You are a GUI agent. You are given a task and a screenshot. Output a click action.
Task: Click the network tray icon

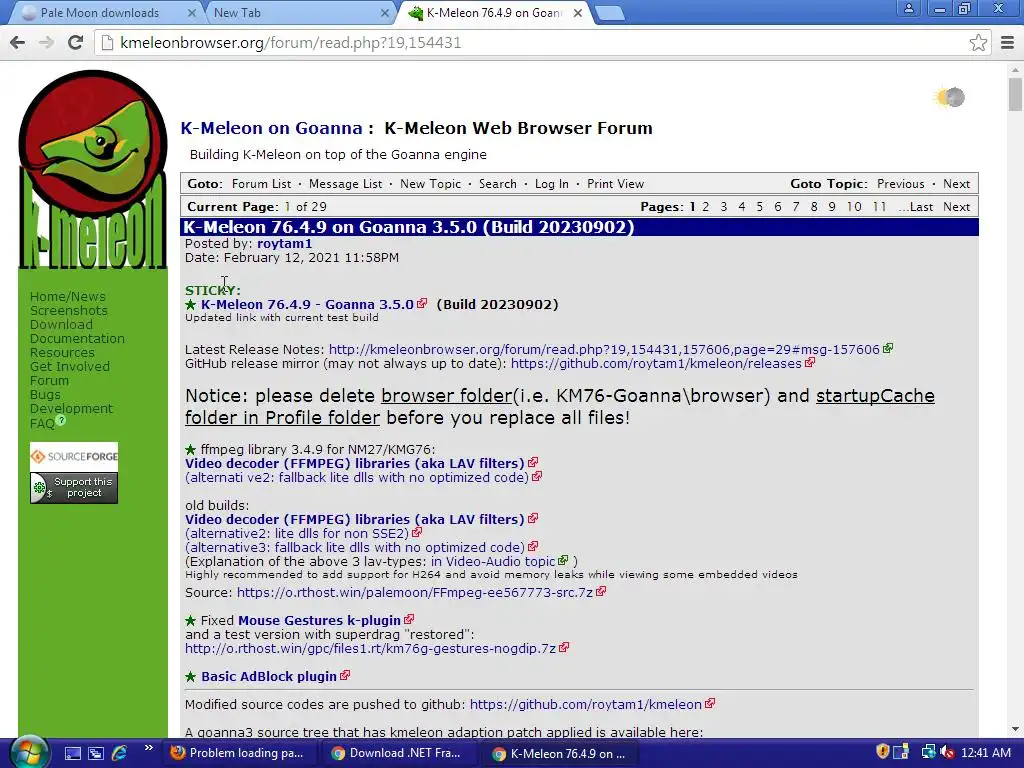[928, 753]
